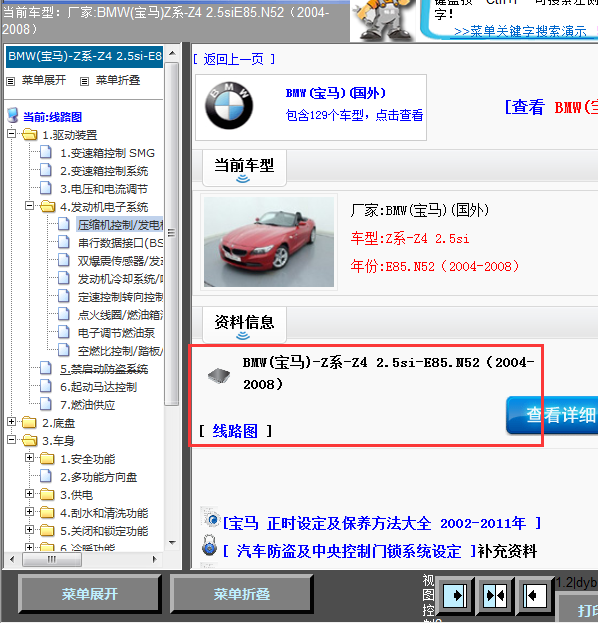This screenshot has width=598, height=624.
Task: Click sidebar vertical scrollbar up arrow
Action: 172,53
